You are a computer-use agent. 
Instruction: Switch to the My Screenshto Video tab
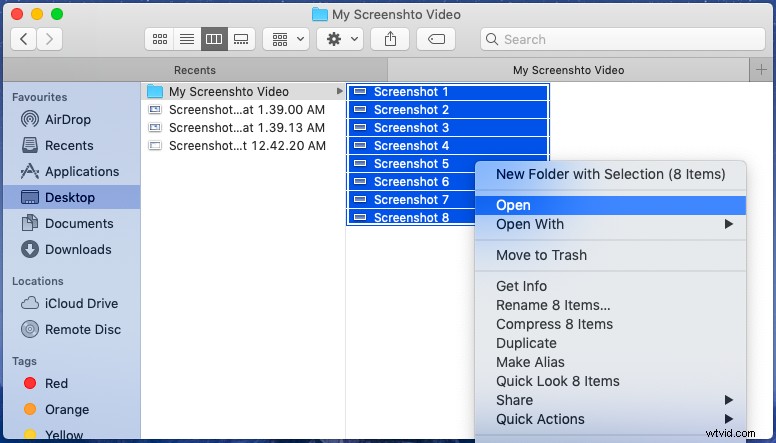tap(568, 70)
